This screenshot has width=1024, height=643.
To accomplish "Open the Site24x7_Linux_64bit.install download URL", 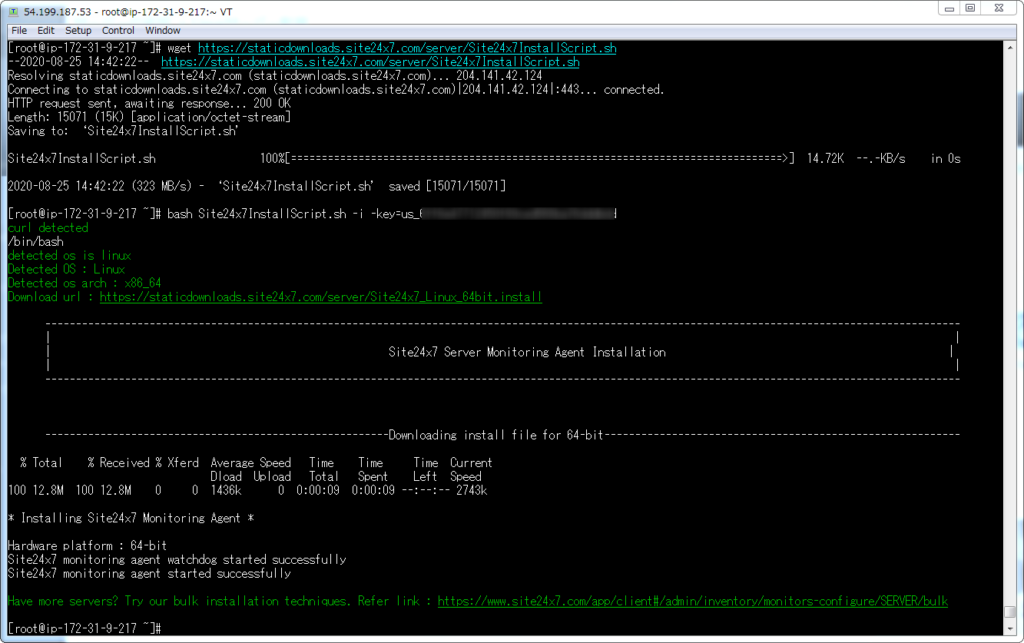I will pyautogui.click(x=320, y=296).
